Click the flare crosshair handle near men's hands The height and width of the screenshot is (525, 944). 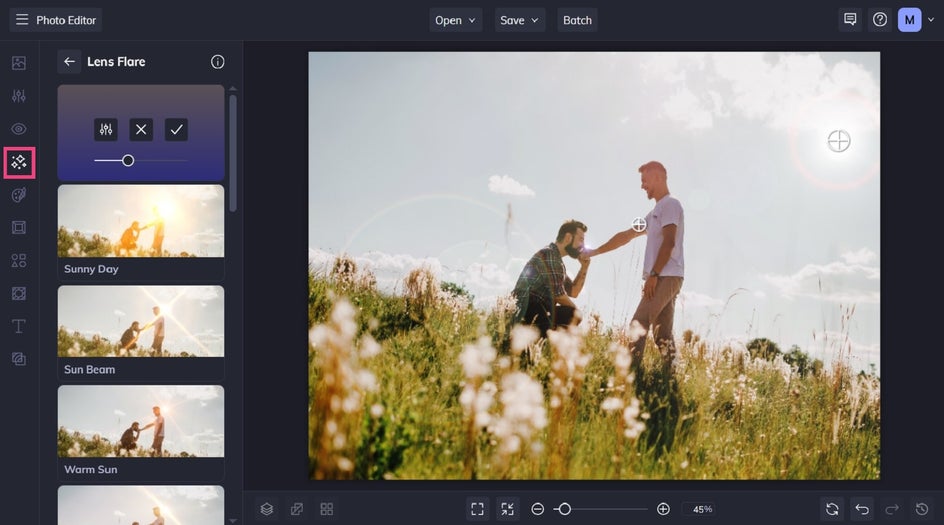pos(639,225)
